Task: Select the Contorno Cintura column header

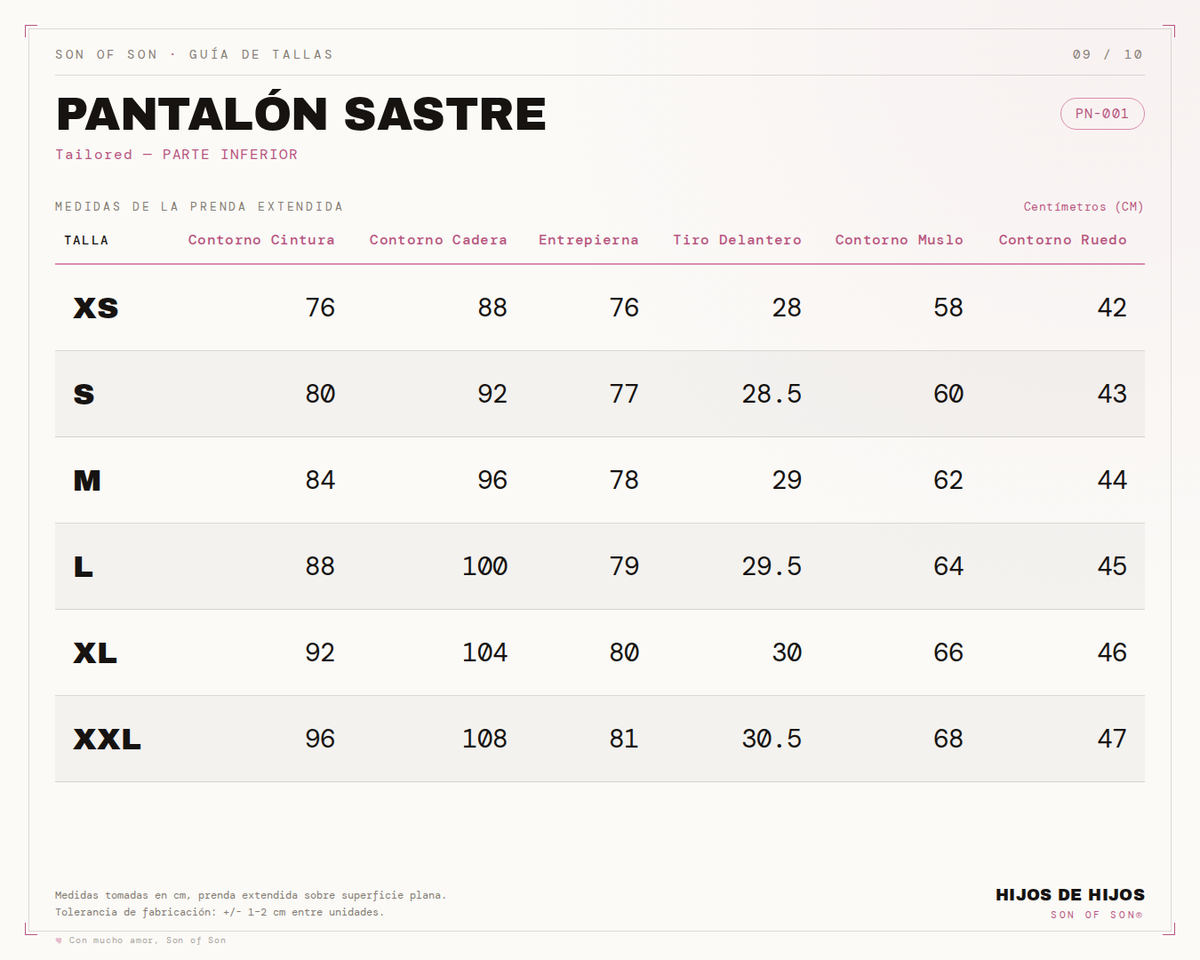Action: [261, 240]
